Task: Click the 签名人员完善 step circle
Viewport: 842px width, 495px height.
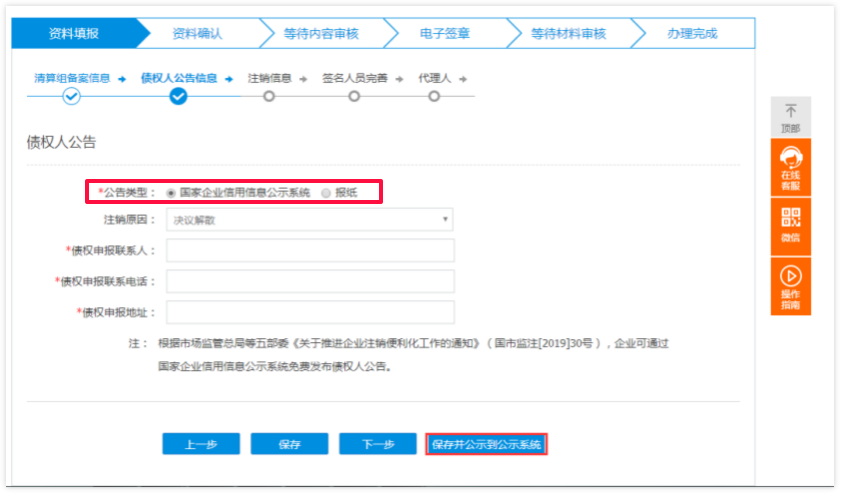Action: [x=354, y=97]
